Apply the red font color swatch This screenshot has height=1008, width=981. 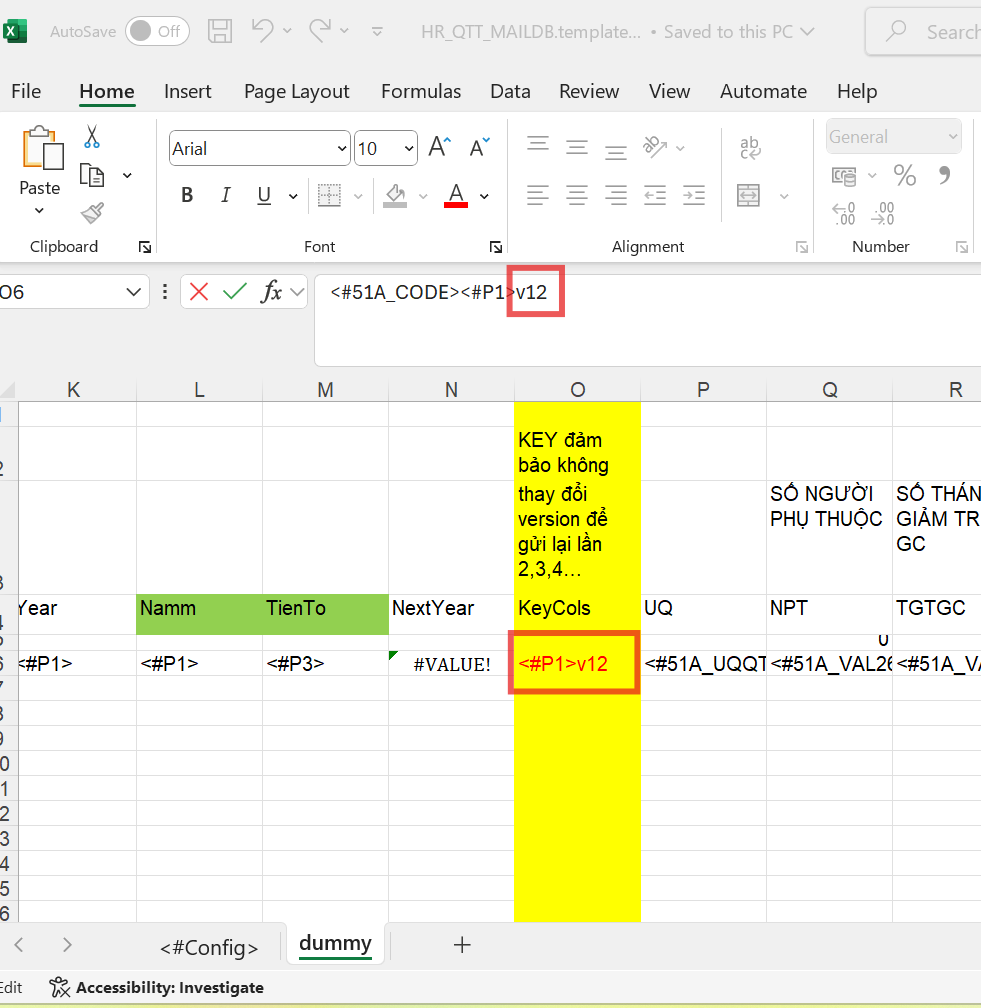456,196
